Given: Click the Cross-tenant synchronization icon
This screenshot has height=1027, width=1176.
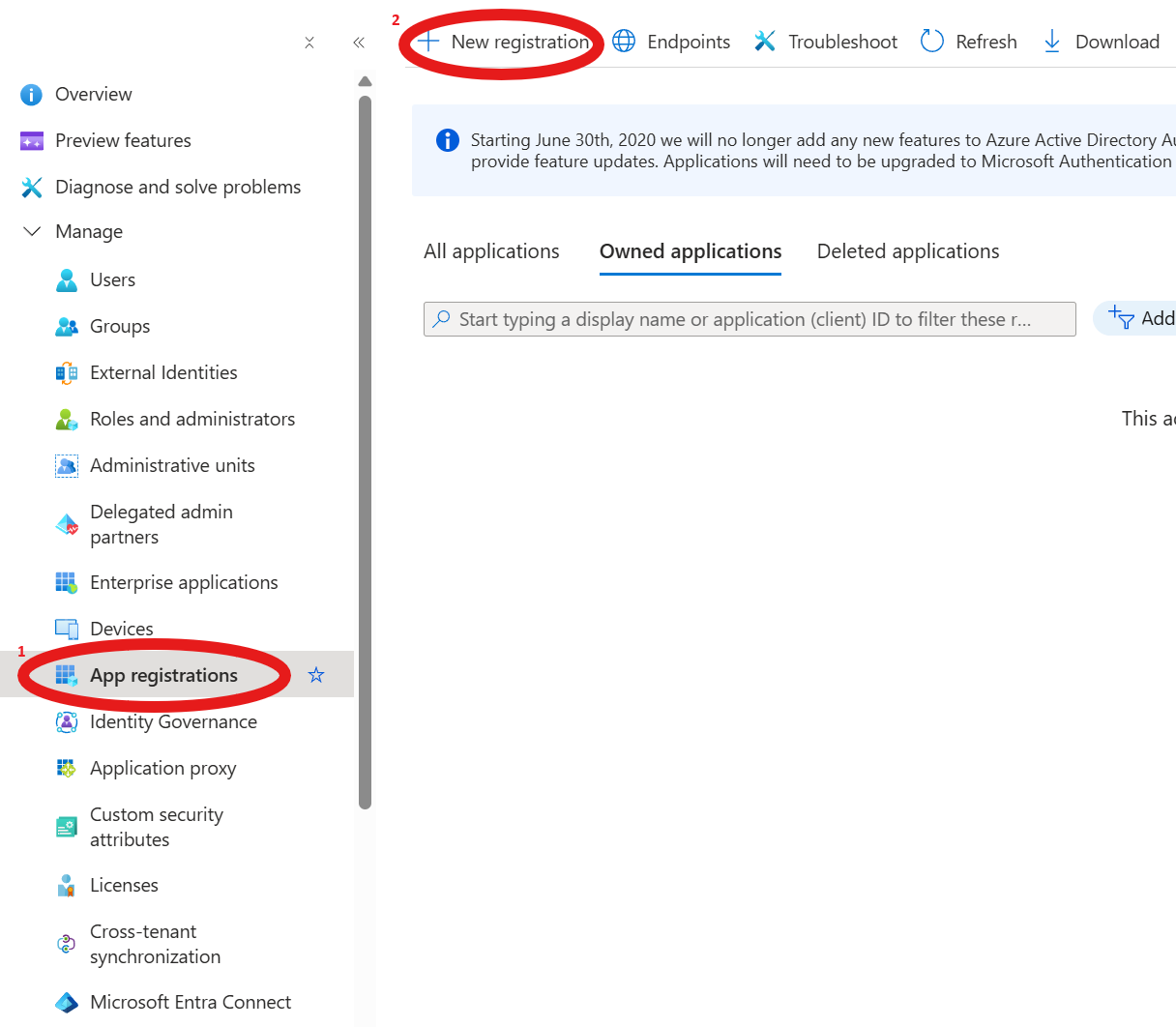Looking at the screenshot, I should pyautogui.click(x=66, y=944).
